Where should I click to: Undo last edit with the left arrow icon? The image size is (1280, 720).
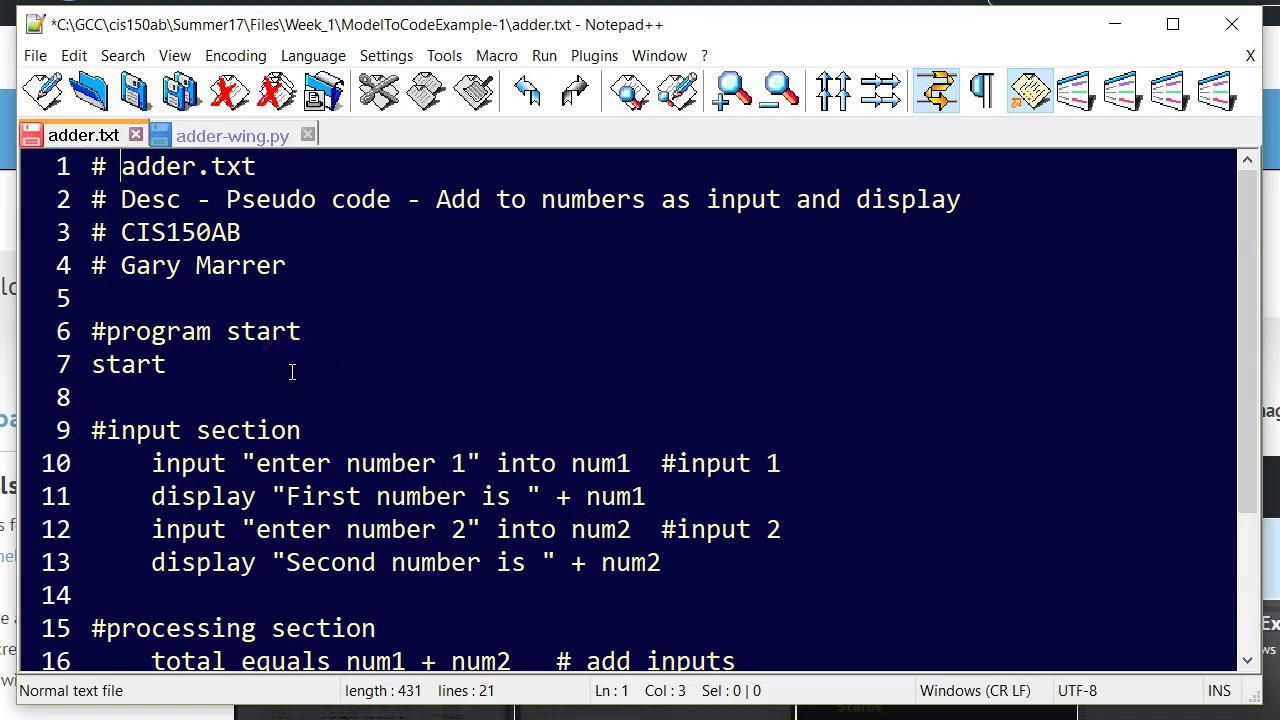tap(527, 92)
